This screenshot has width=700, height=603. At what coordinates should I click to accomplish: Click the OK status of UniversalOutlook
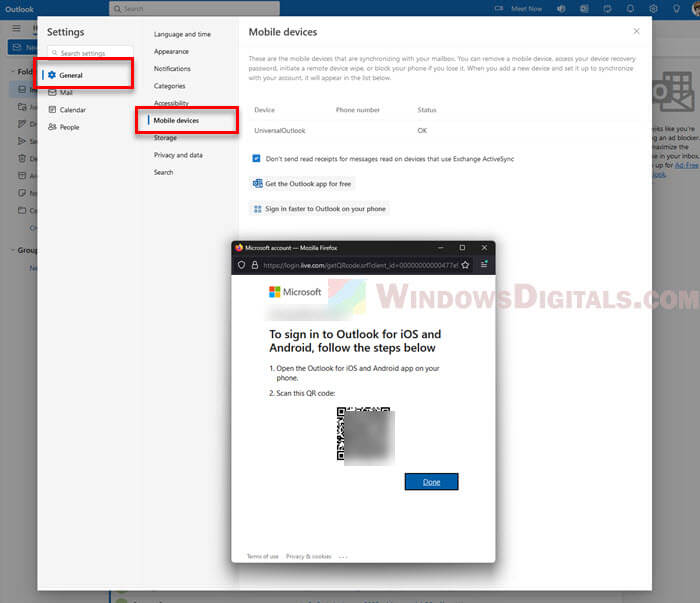(422, 131)
